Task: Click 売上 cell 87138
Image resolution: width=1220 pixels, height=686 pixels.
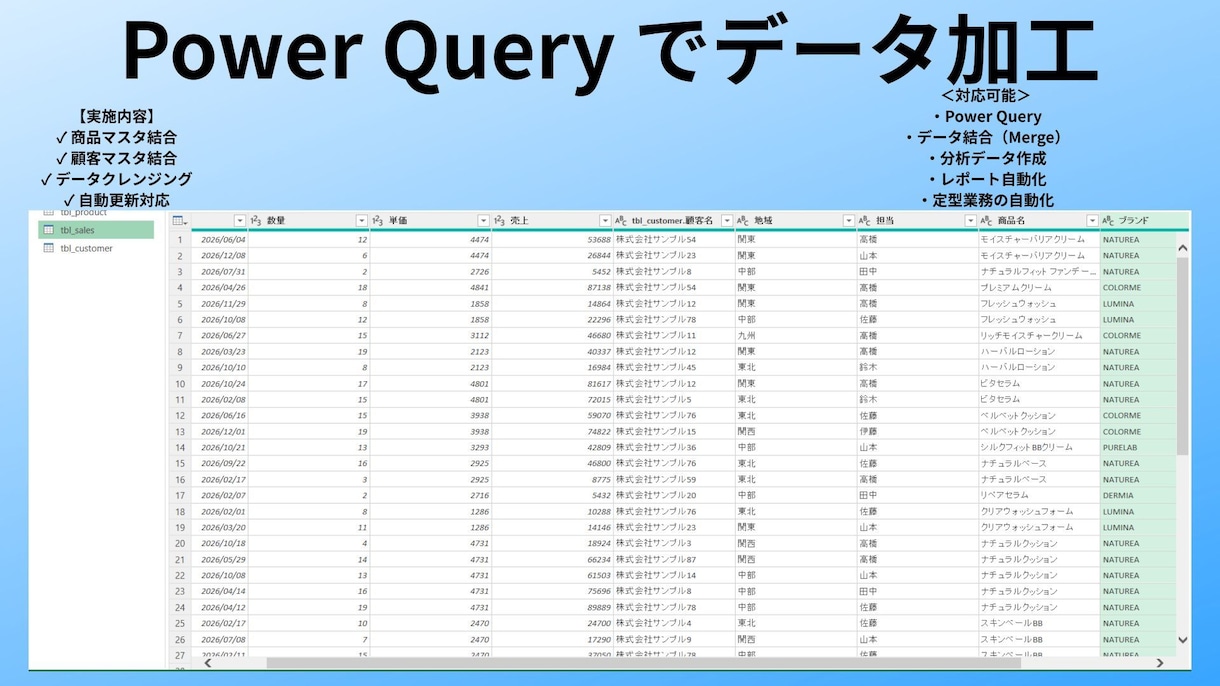Action: (552, 288)
